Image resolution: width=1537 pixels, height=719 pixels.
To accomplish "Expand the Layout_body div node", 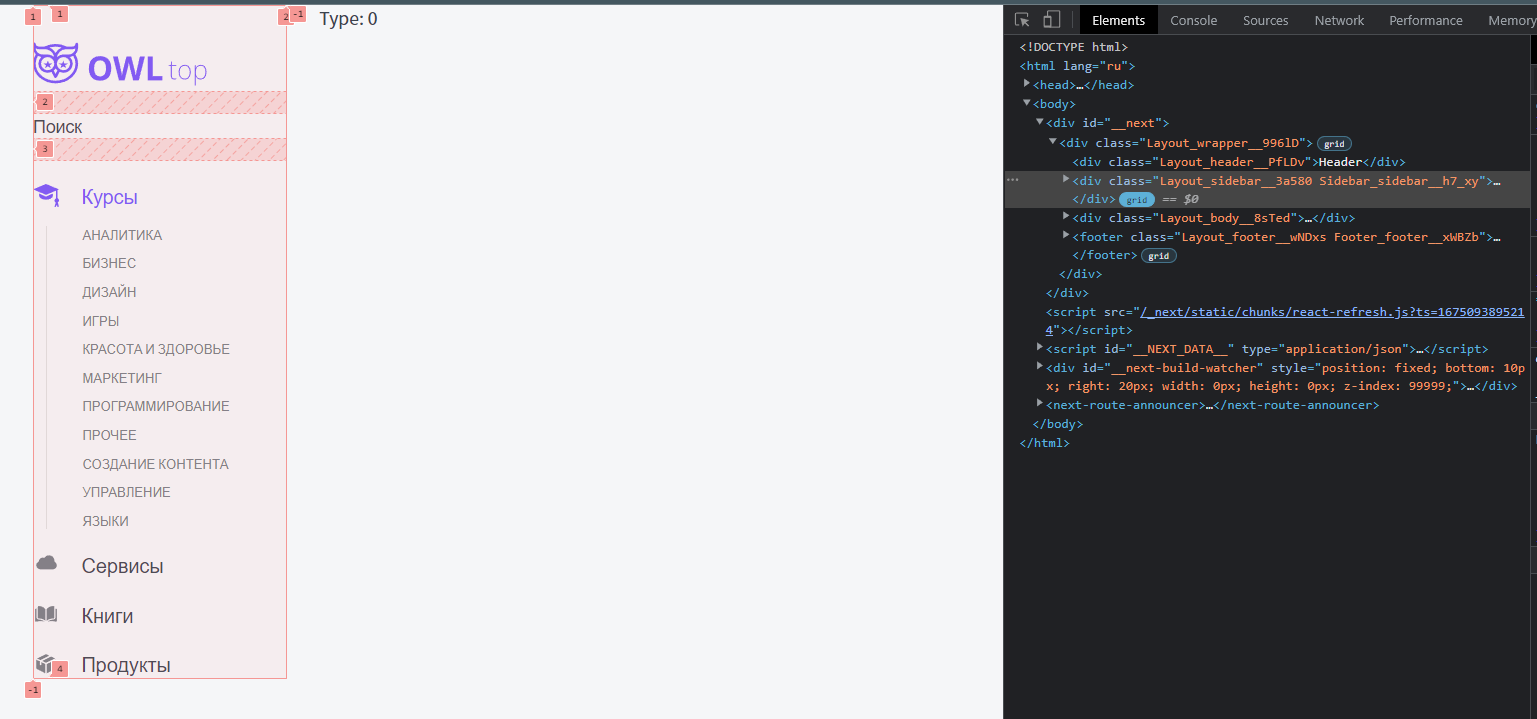I will (x=1066, y=216).
